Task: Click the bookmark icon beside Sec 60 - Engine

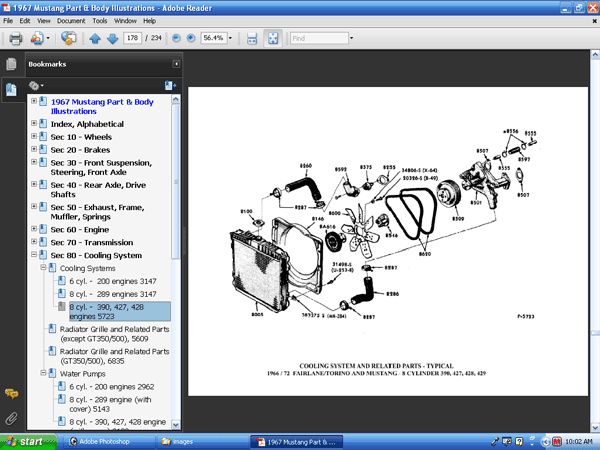Action: coord(43,229)
